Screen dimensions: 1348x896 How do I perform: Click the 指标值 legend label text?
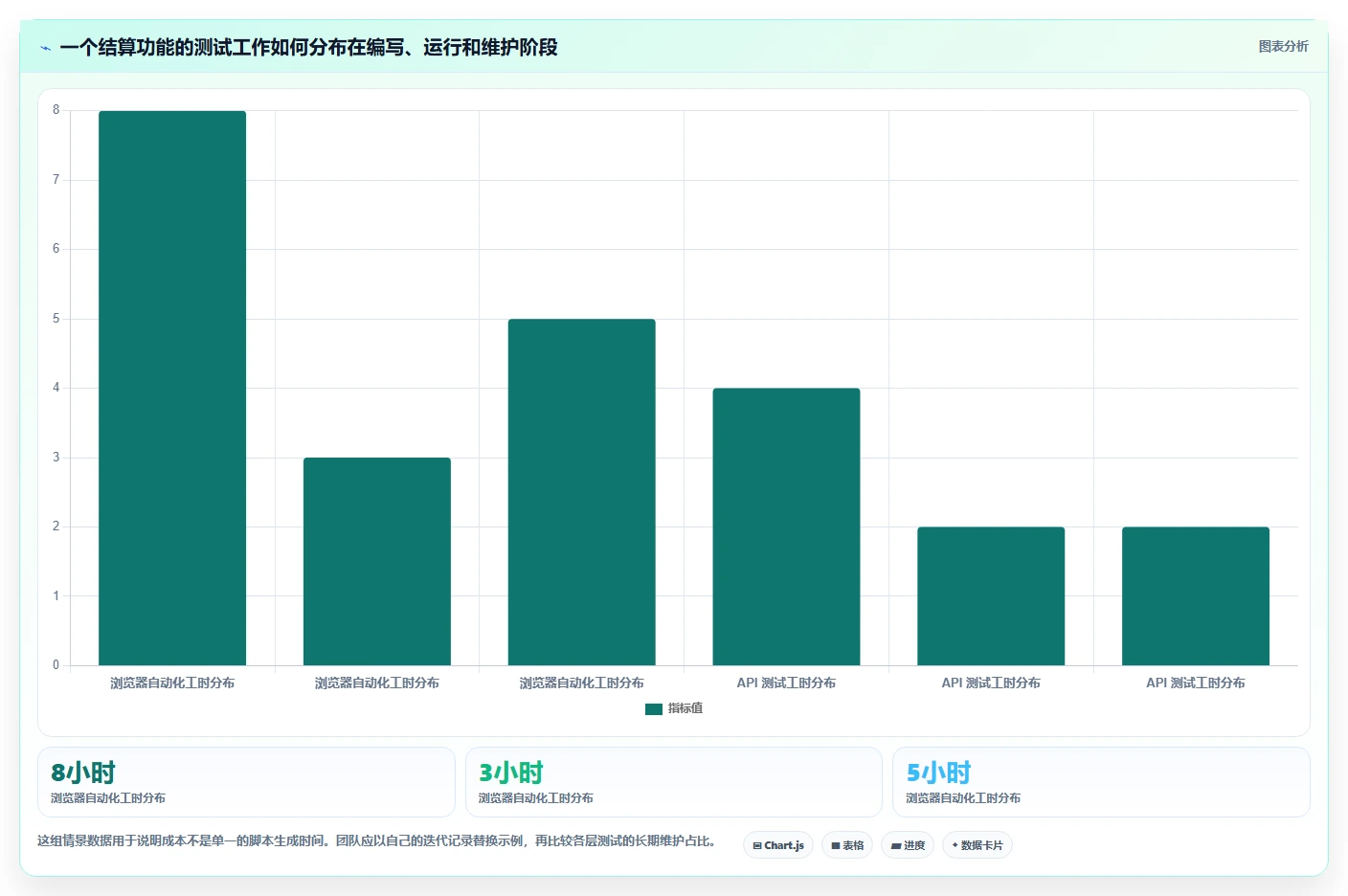click(685, 708)
